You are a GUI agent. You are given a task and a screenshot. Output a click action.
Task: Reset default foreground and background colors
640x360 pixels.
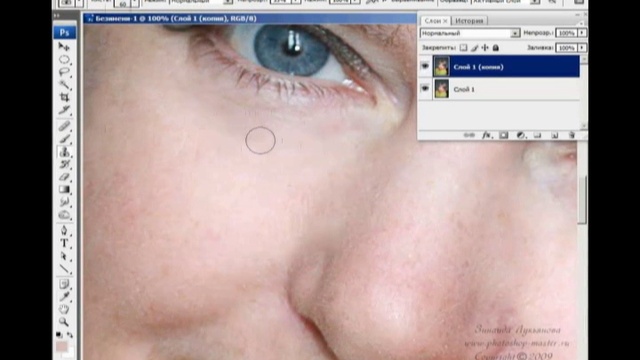[x=60, y=335]
